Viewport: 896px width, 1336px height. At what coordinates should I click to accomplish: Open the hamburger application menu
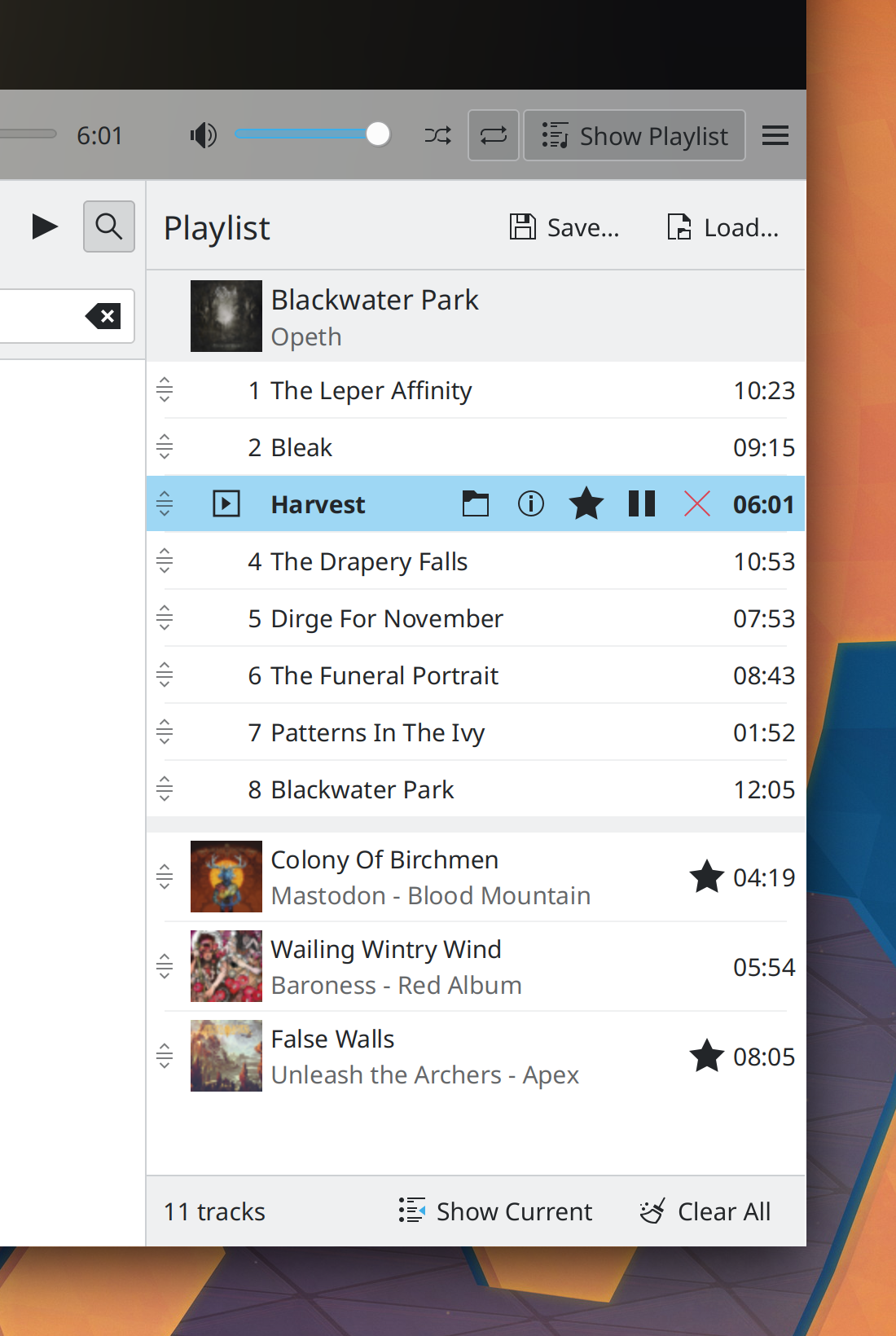click(775, 135)
